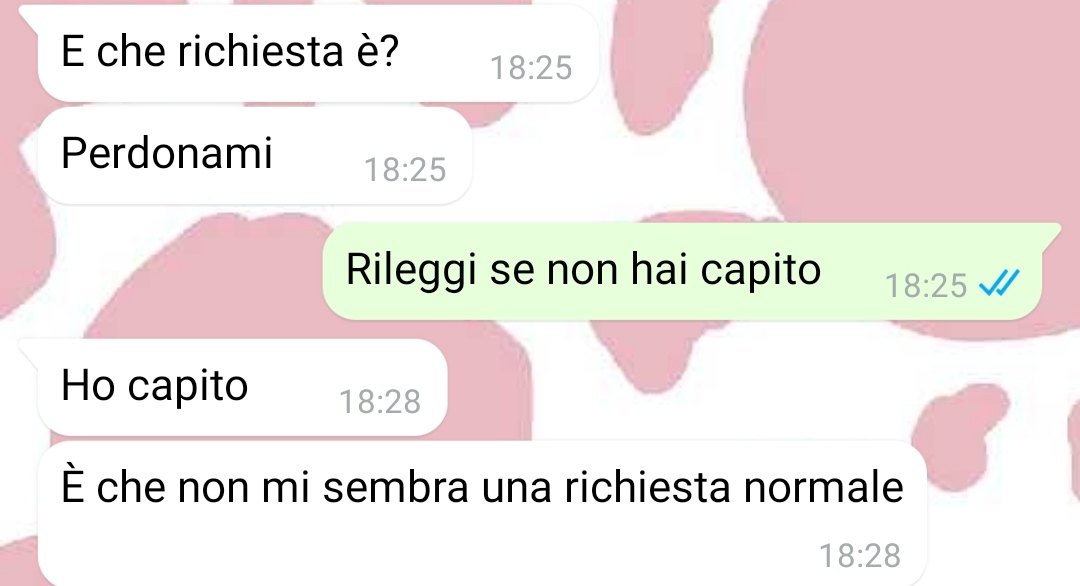Image resolution: width=1080 pixels, height=586 pixels.
Task: Click the word 'Rileggi' in the green bubble
Action: pyautogui.click(x=411, y=269)
